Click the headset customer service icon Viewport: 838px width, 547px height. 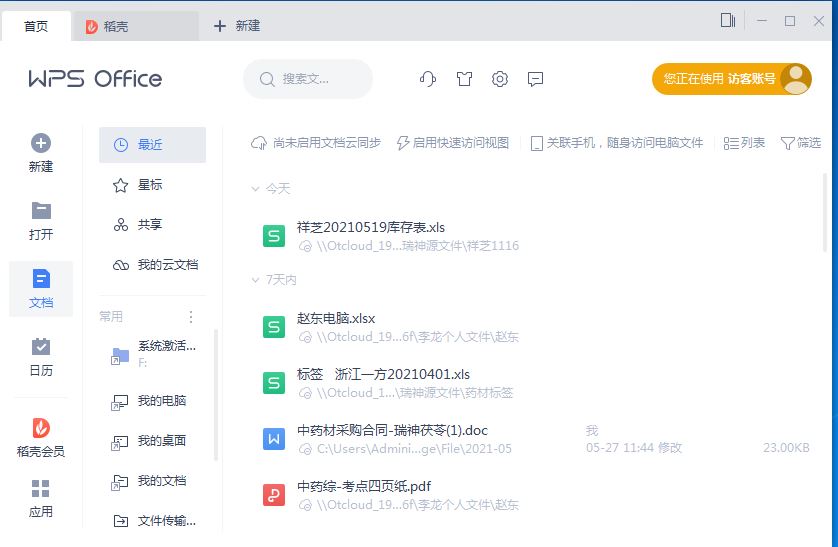[x=428, y=79]
